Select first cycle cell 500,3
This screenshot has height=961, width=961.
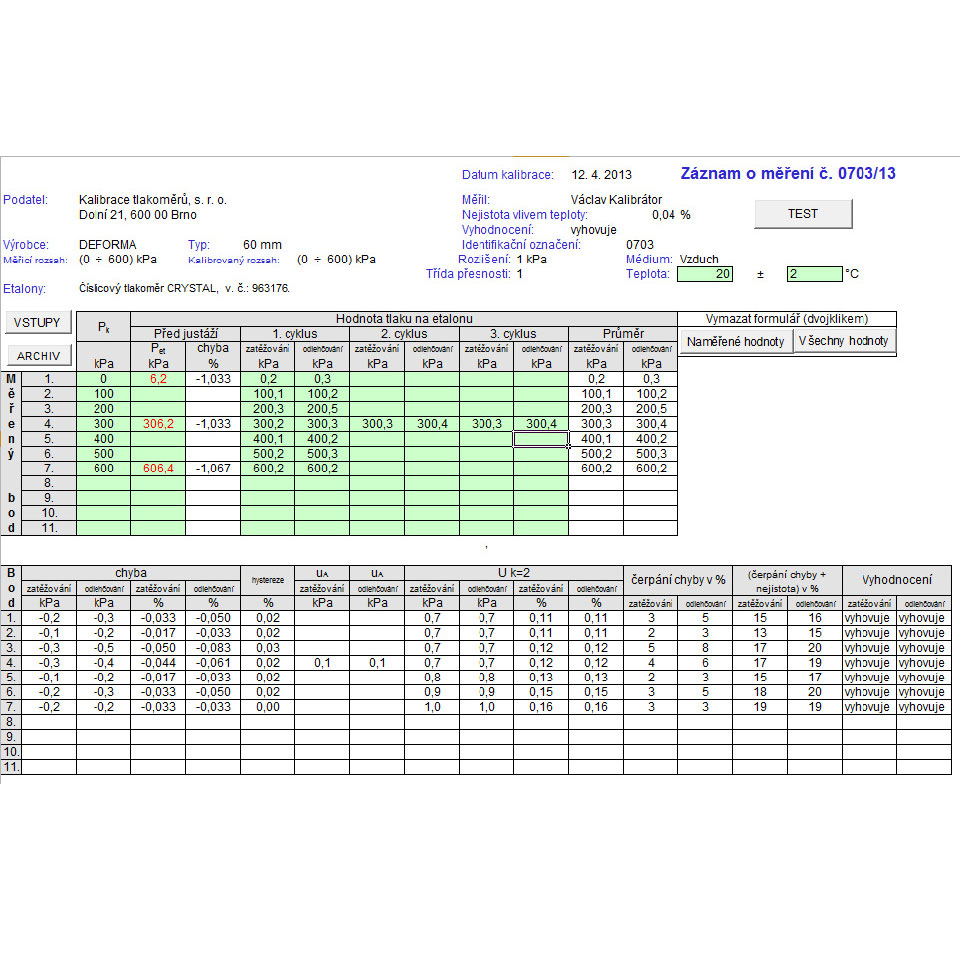pyautogui.click(x=322, y=454)
